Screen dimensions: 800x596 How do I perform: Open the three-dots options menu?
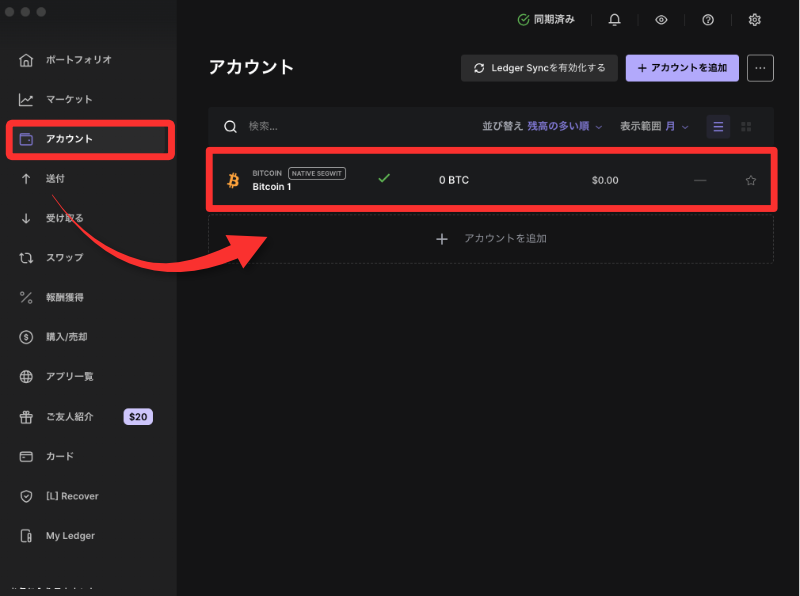tap(760, 68)
